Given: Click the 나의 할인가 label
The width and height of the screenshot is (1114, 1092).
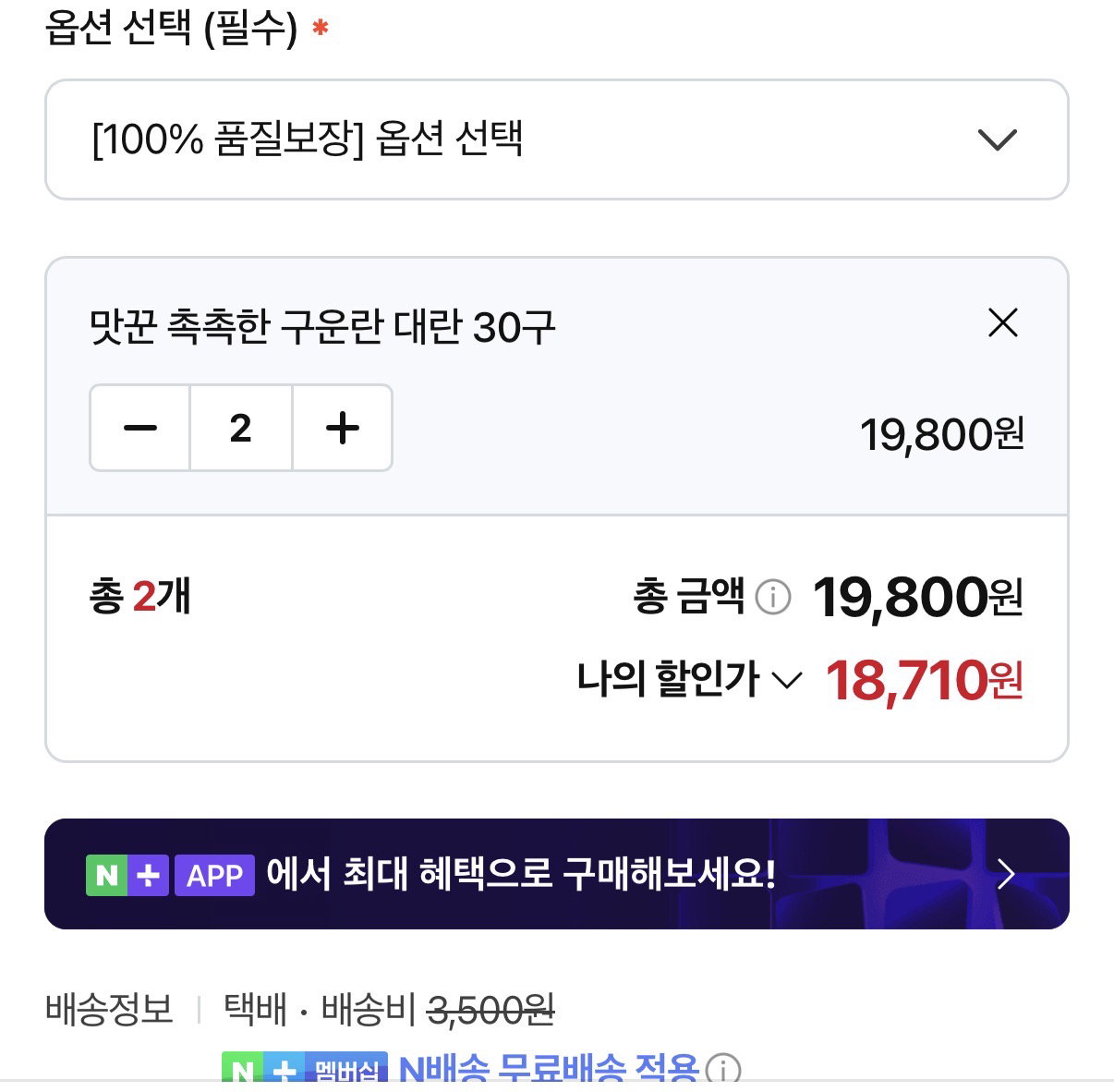Looking at the screenshot, I should (x=668, y=680).
